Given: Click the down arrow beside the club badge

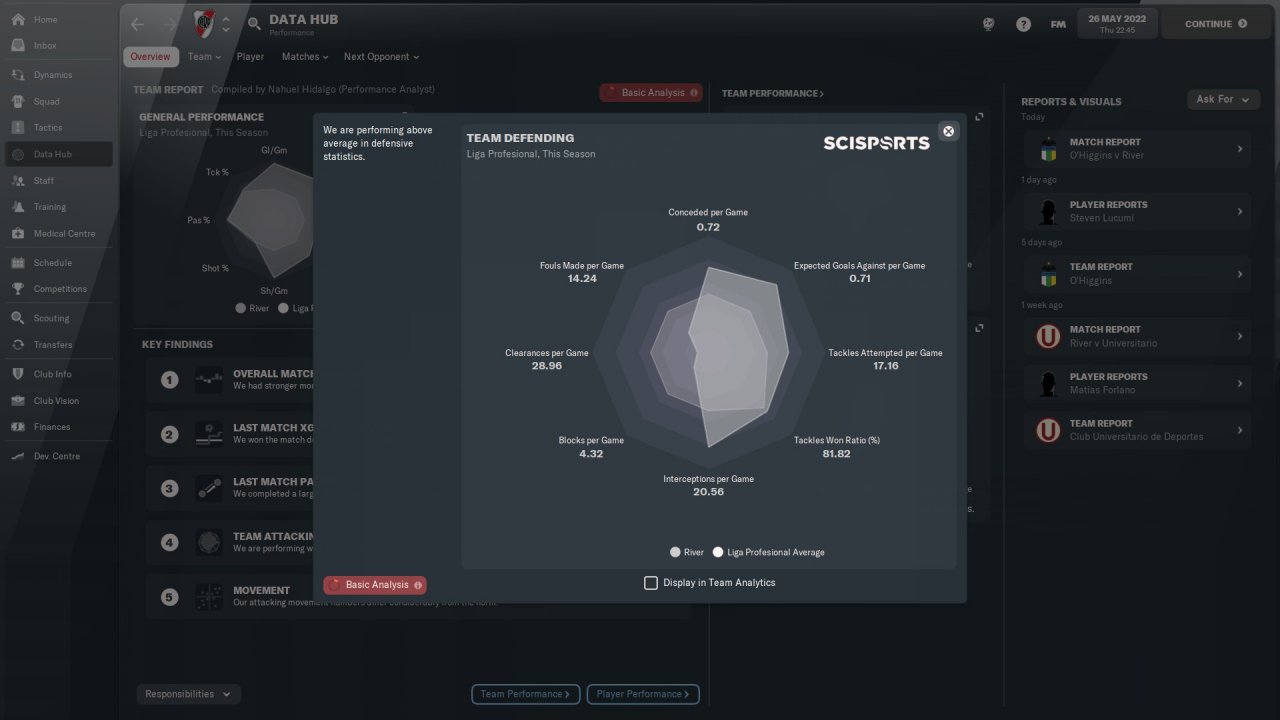Looking at the screenshot, I should pos(225,29).
